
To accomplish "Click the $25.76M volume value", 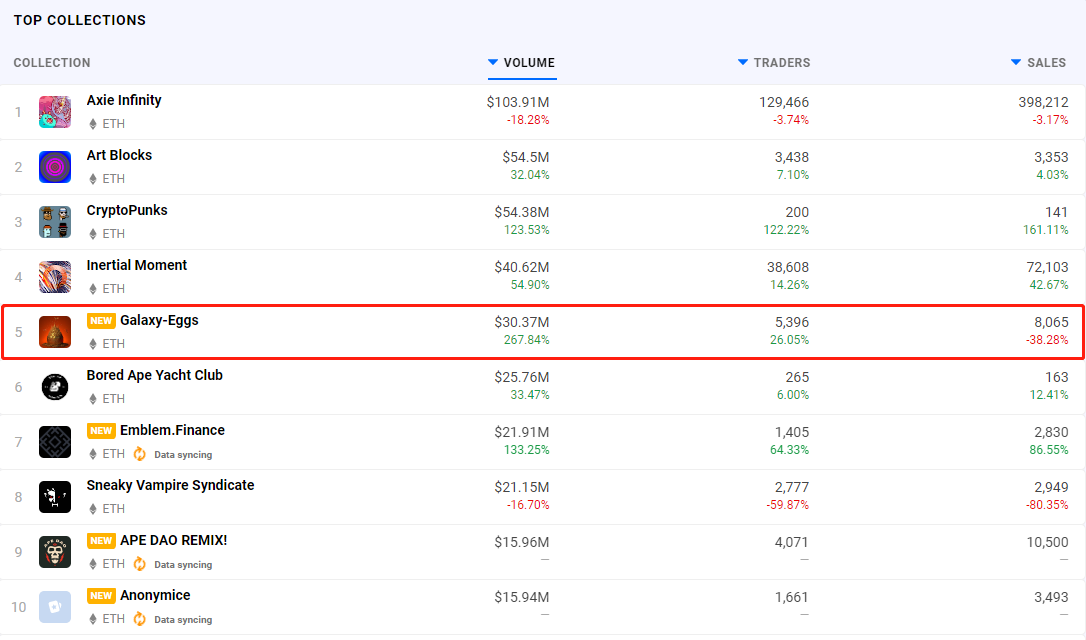I will (x=522, y=377).
